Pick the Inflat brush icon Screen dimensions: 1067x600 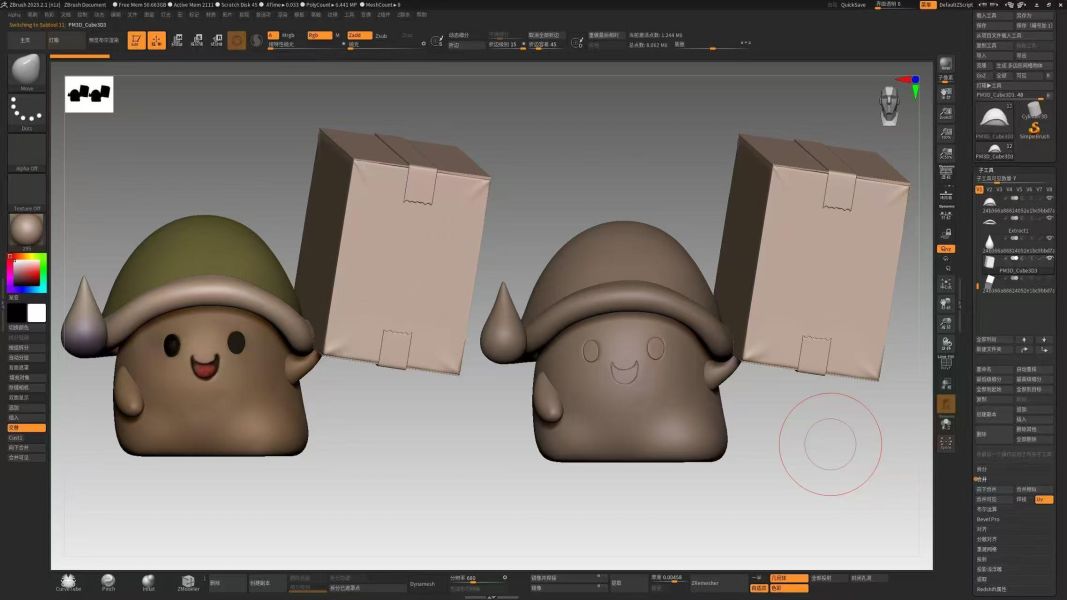(148, 582)
